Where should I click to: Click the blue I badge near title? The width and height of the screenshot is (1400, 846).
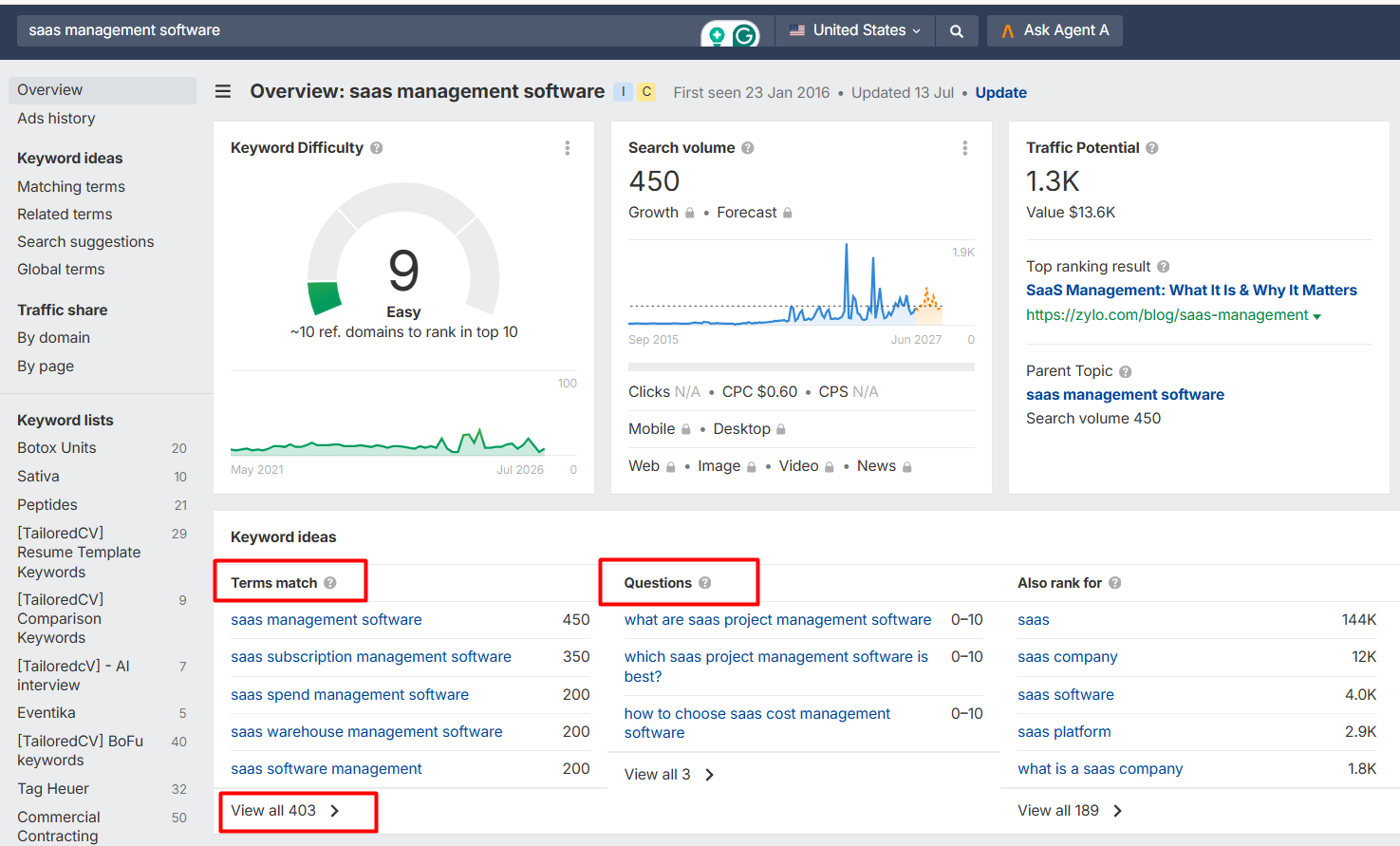[x=623, y=92]
